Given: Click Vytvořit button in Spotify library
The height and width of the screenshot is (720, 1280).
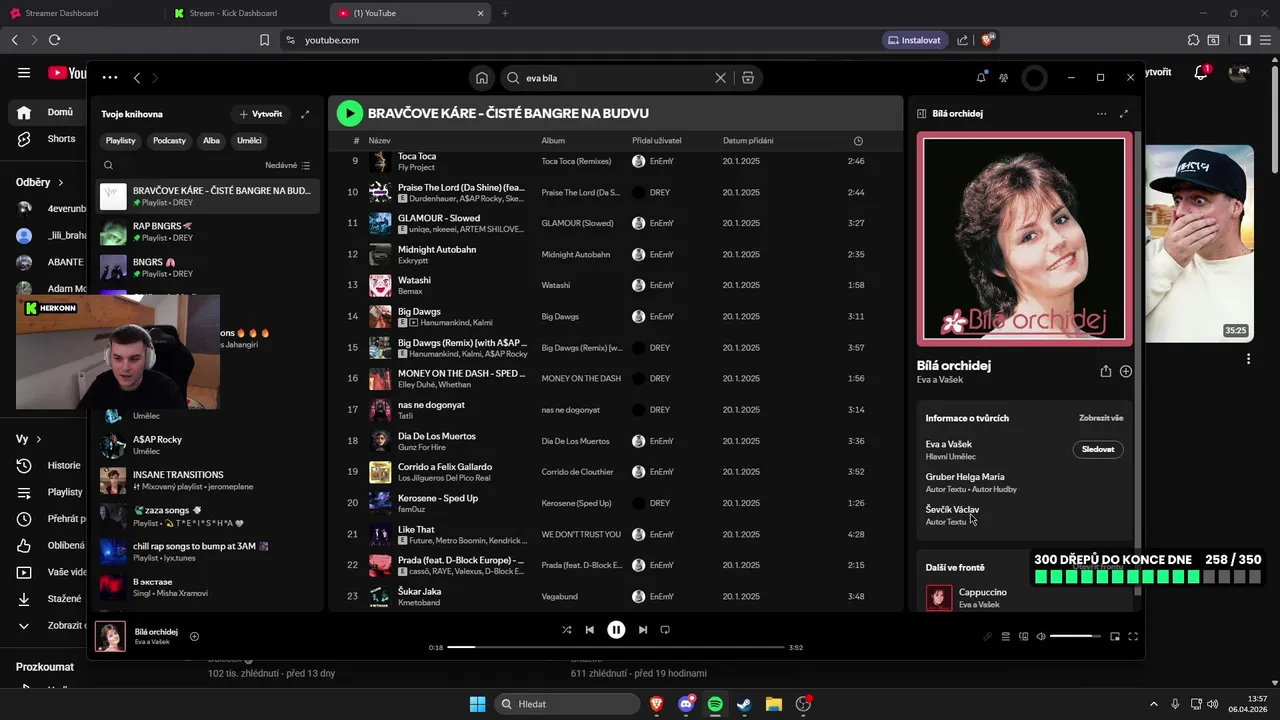Looking at the screenshot, I should click(260, 114).
